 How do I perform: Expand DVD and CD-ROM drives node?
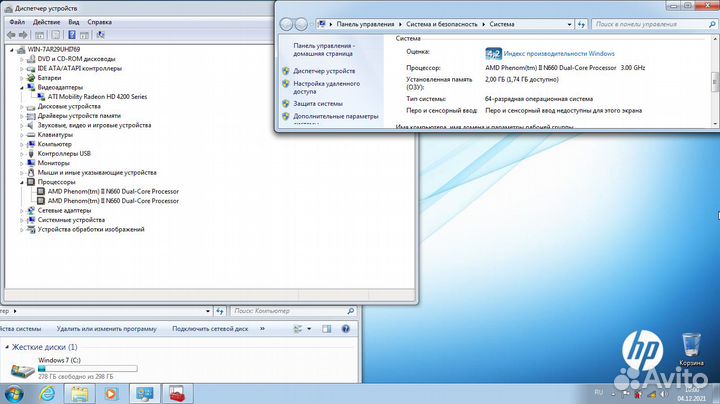(x=22, y=59)
